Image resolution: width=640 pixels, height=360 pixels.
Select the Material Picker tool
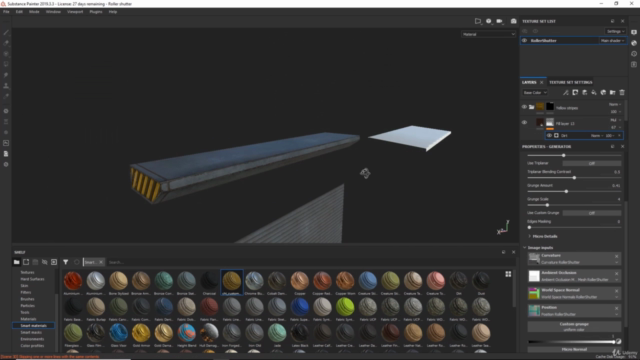[6, 96]
